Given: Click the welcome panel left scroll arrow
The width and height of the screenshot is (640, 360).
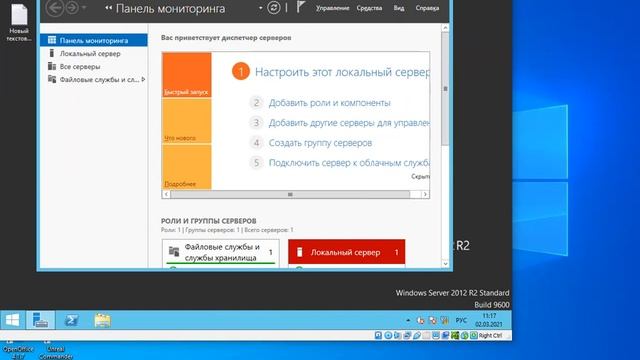Looking at the screenshot, I should click(x=166, y=194).
